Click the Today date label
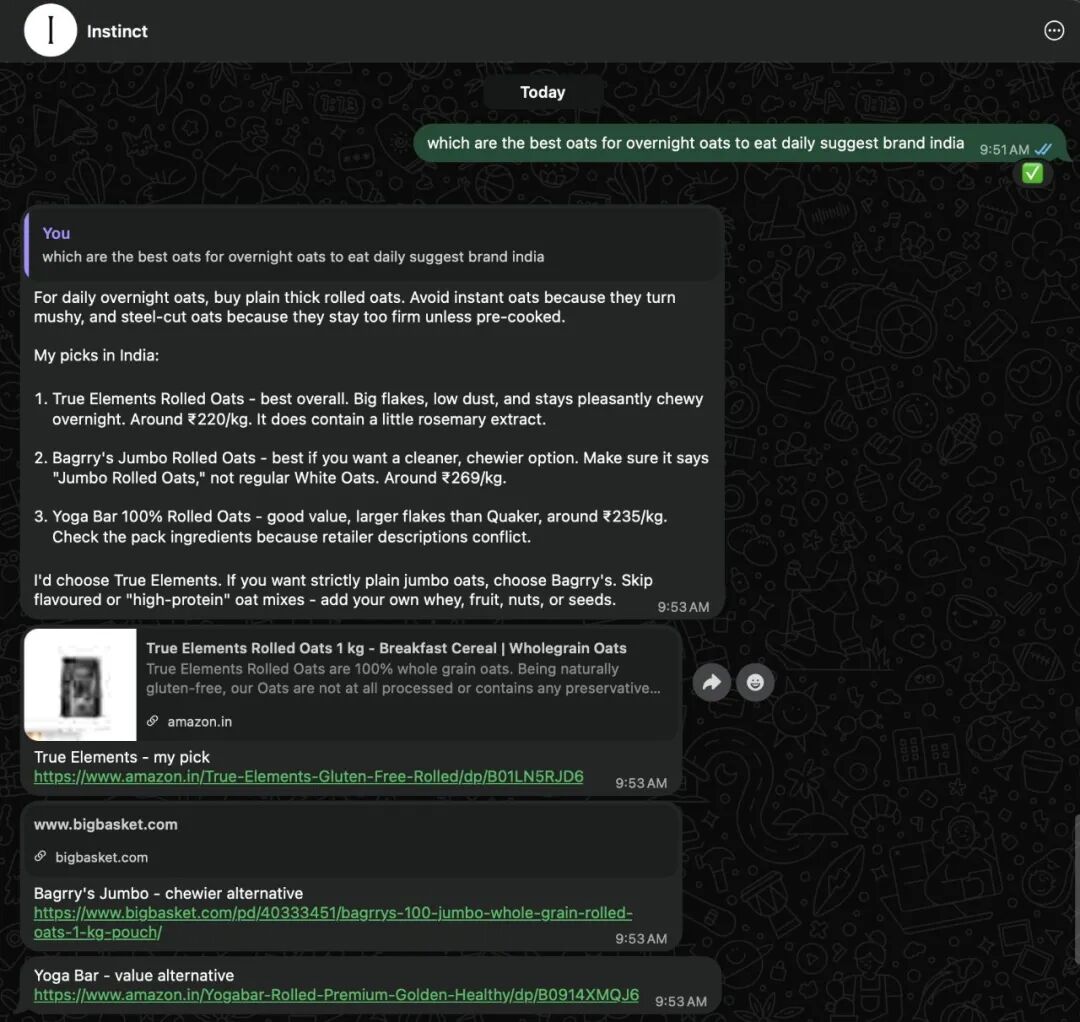The width and height of the screenshot is (1080, 1022). pyautogui.click(x=543, y=92)
